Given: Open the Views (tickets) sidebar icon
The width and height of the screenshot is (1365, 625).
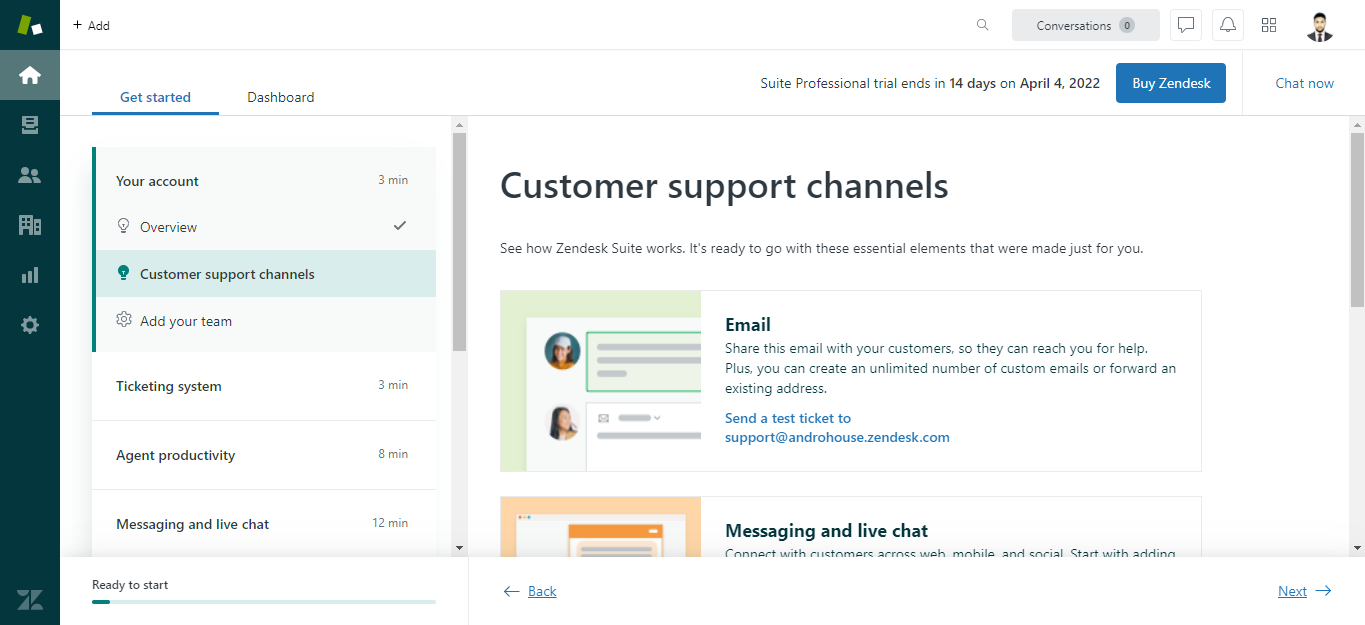Looking at the screenshot, I should tap(30, 125).
